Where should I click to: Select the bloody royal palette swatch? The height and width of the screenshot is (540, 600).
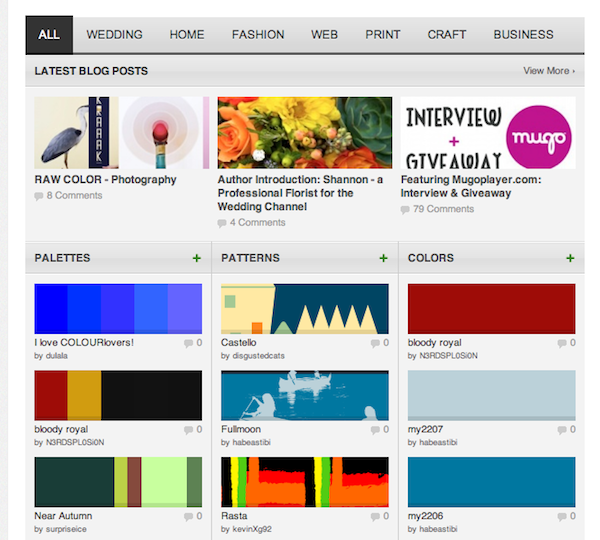tap(118, 395)
